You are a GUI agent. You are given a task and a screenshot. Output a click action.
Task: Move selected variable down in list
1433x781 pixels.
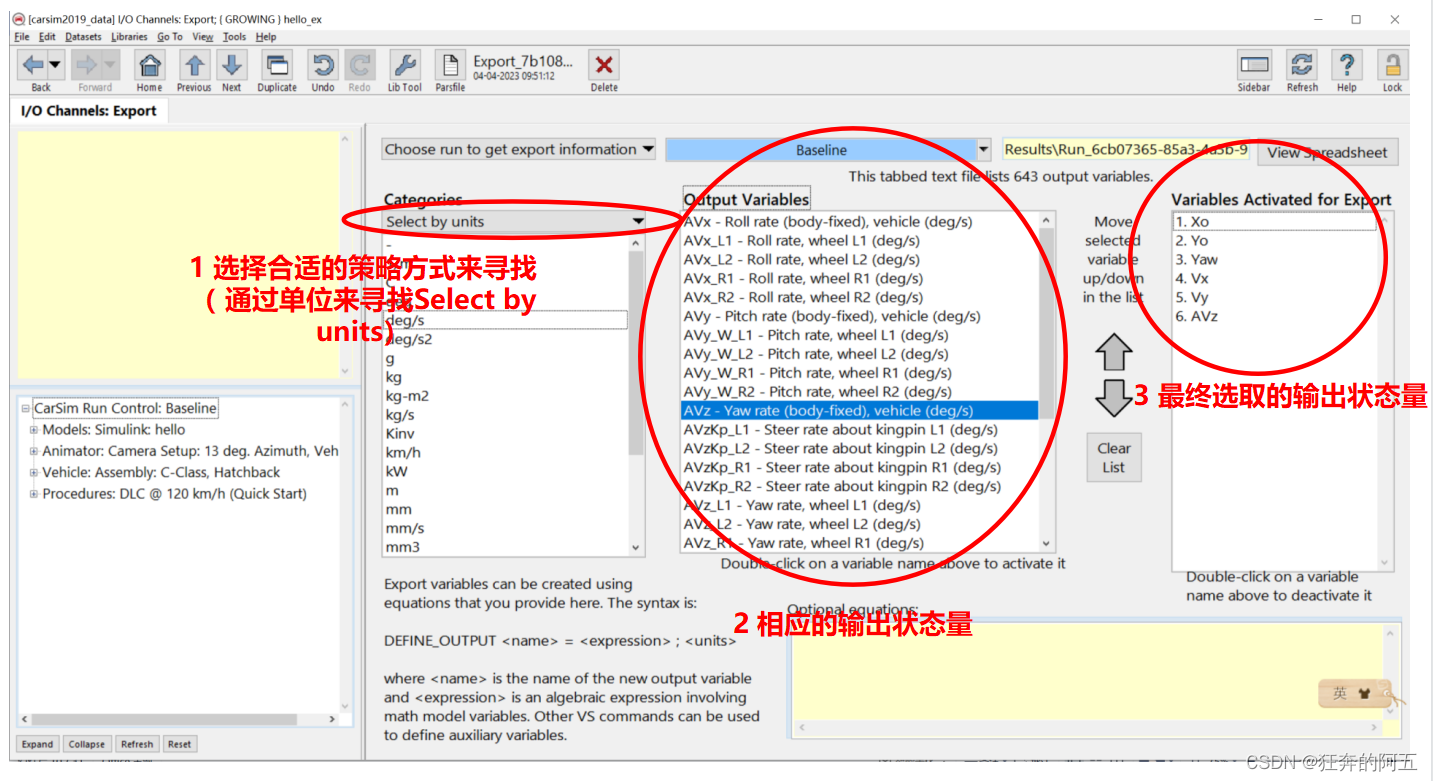pos(1113,397)
